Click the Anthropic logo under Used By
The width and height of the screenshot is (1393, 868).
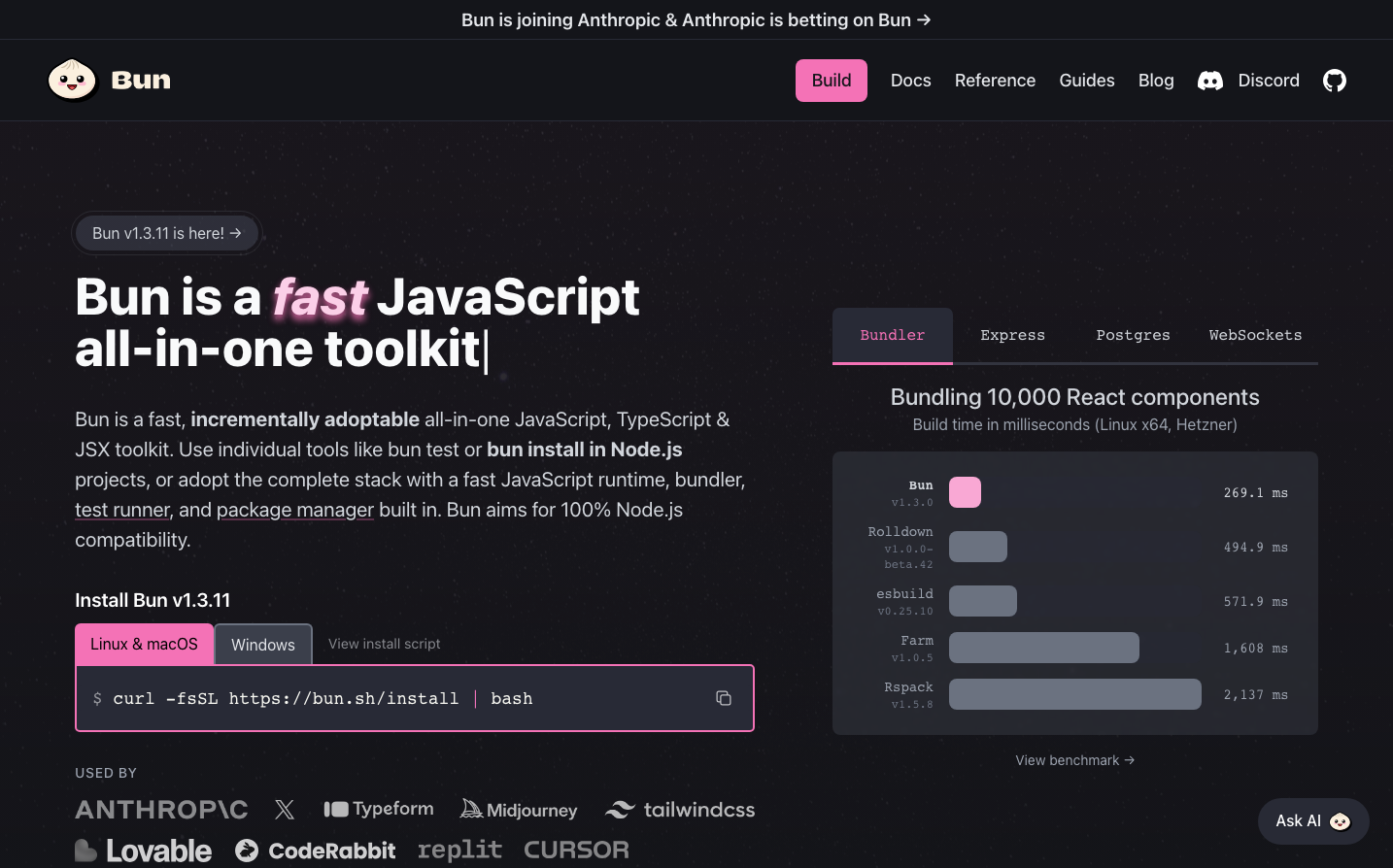click(x=161, y=810)
